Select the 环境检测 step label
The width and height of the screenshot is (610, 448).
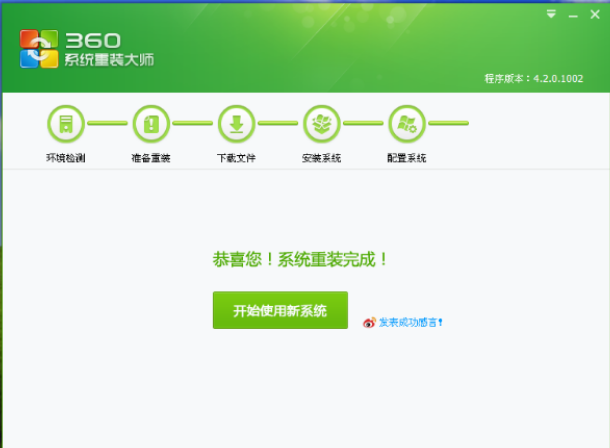coord(66,158)
